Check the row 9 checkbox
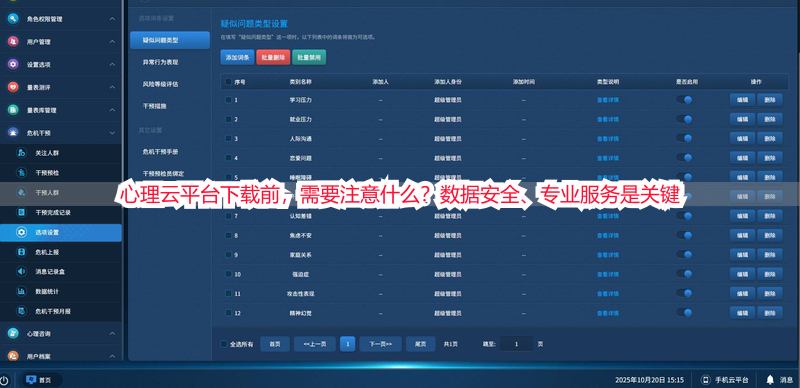The width and height of the screenshot is (800, 388). coord(229,254)
